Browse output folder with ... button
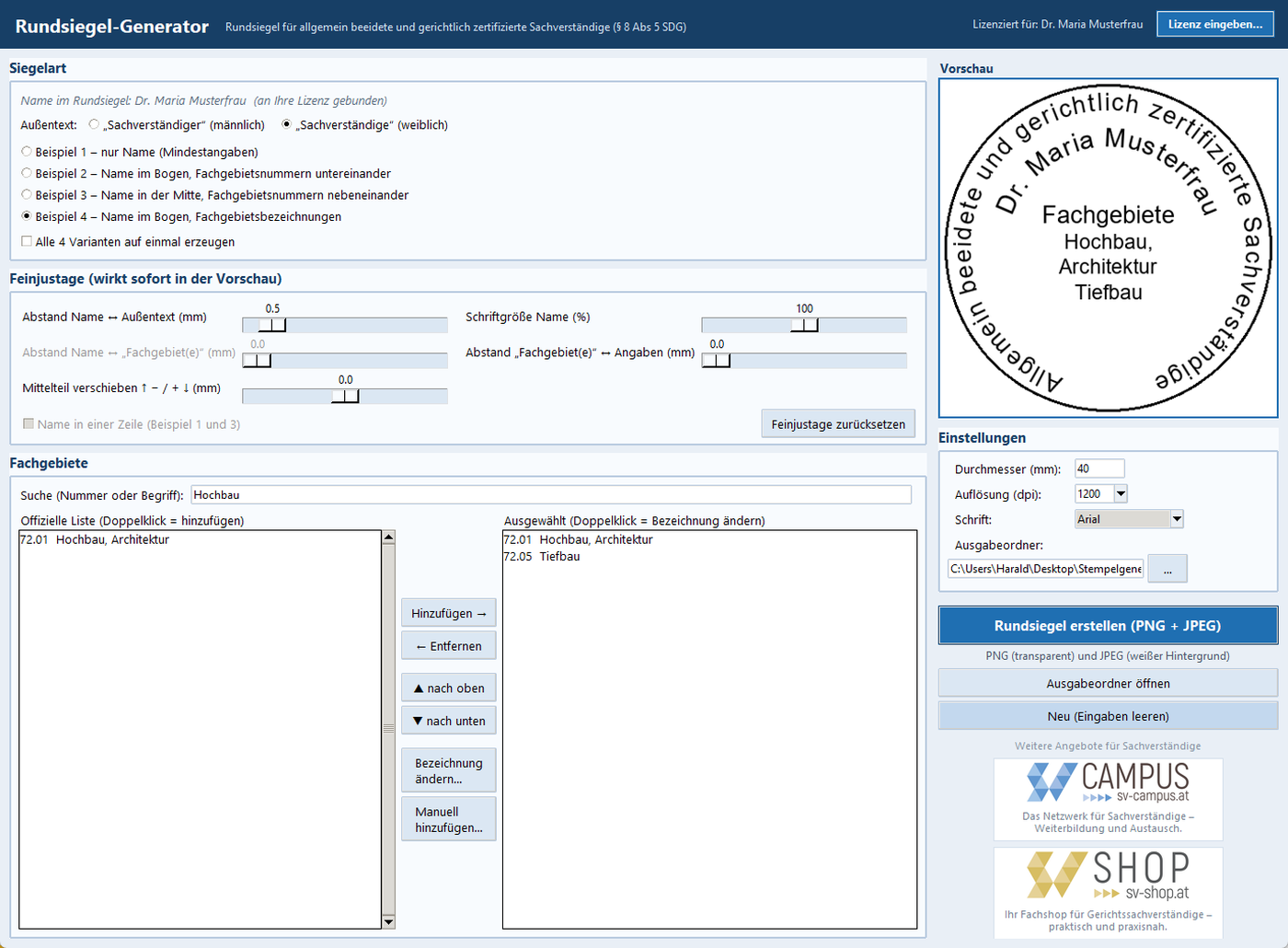Screen dimensions: 1288x948 point(1167,569)
